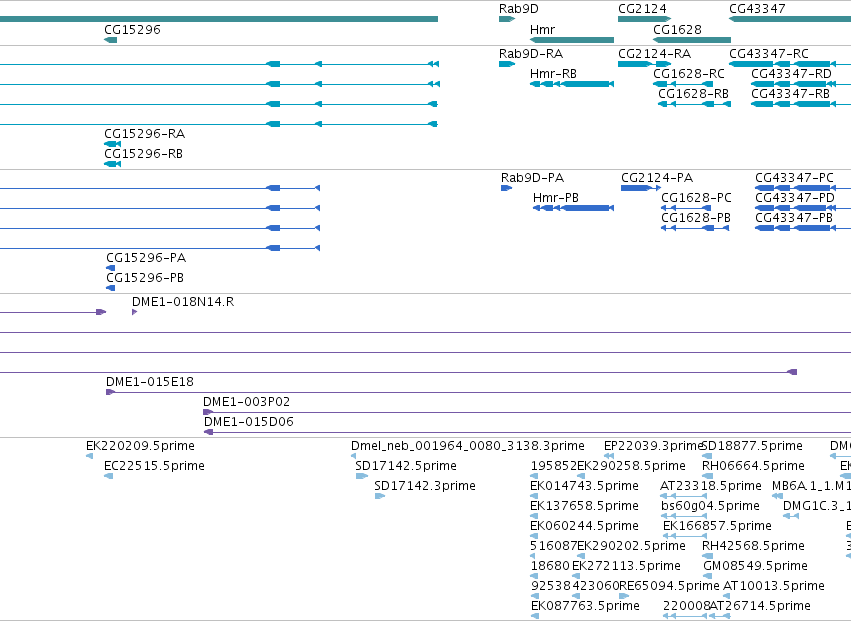851x621 pixels.
Task: Click EST AT23318.5prime
Action: tap(711, 486)
